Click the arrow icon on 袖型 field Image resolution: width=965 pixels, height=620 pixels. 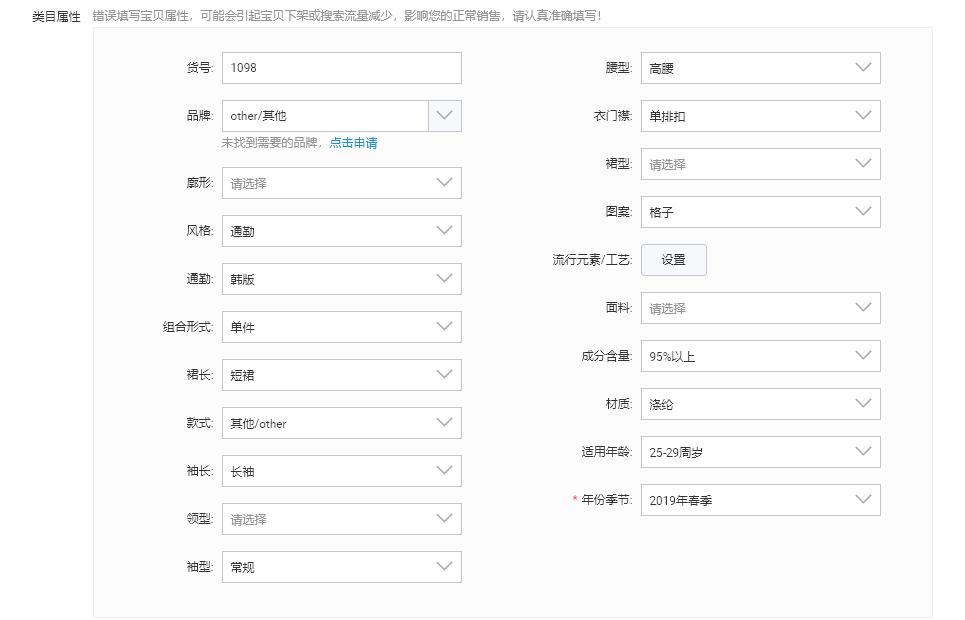tap(444, 566)
